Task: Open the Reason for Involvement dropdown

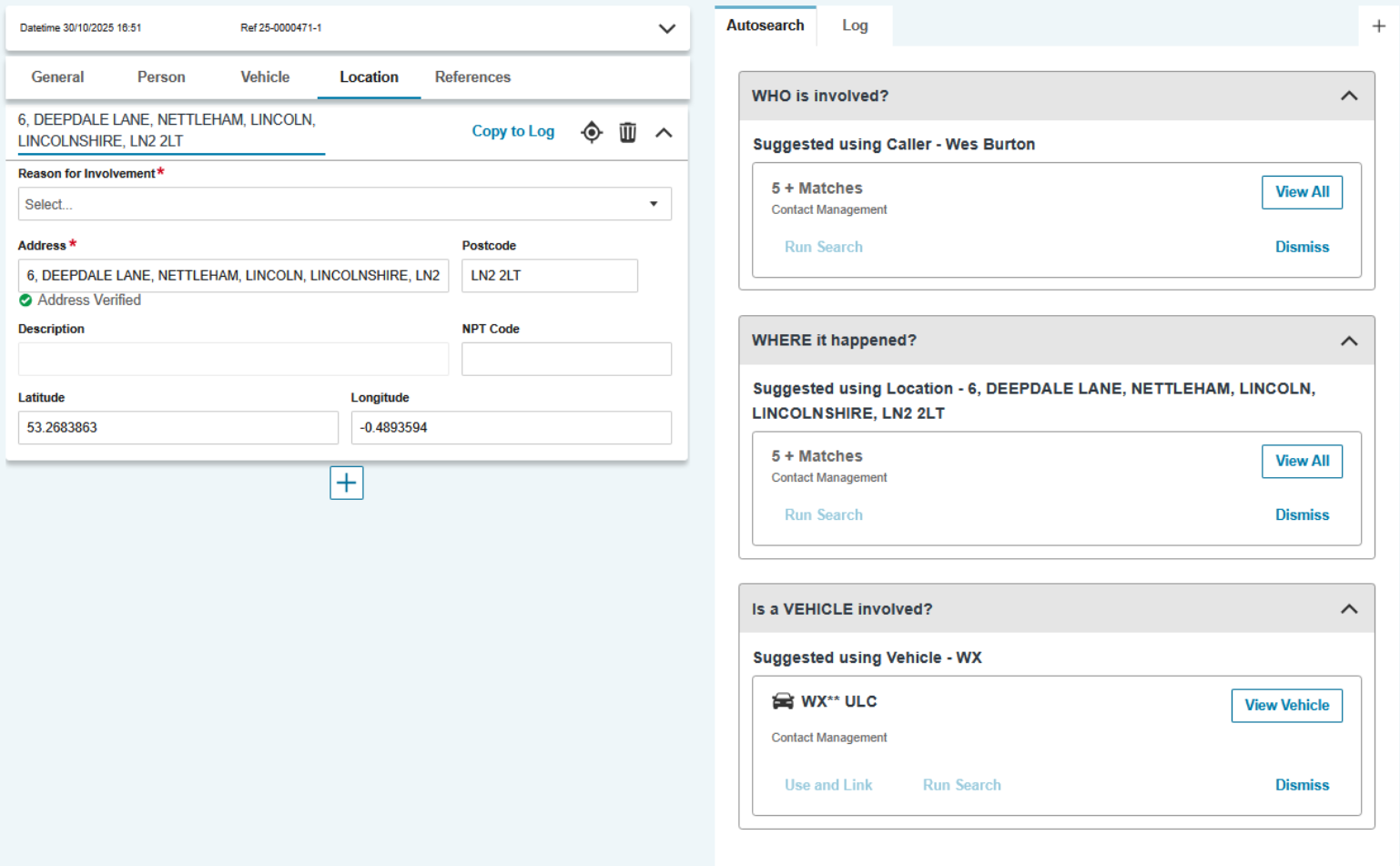Action: tap(344, 204)
